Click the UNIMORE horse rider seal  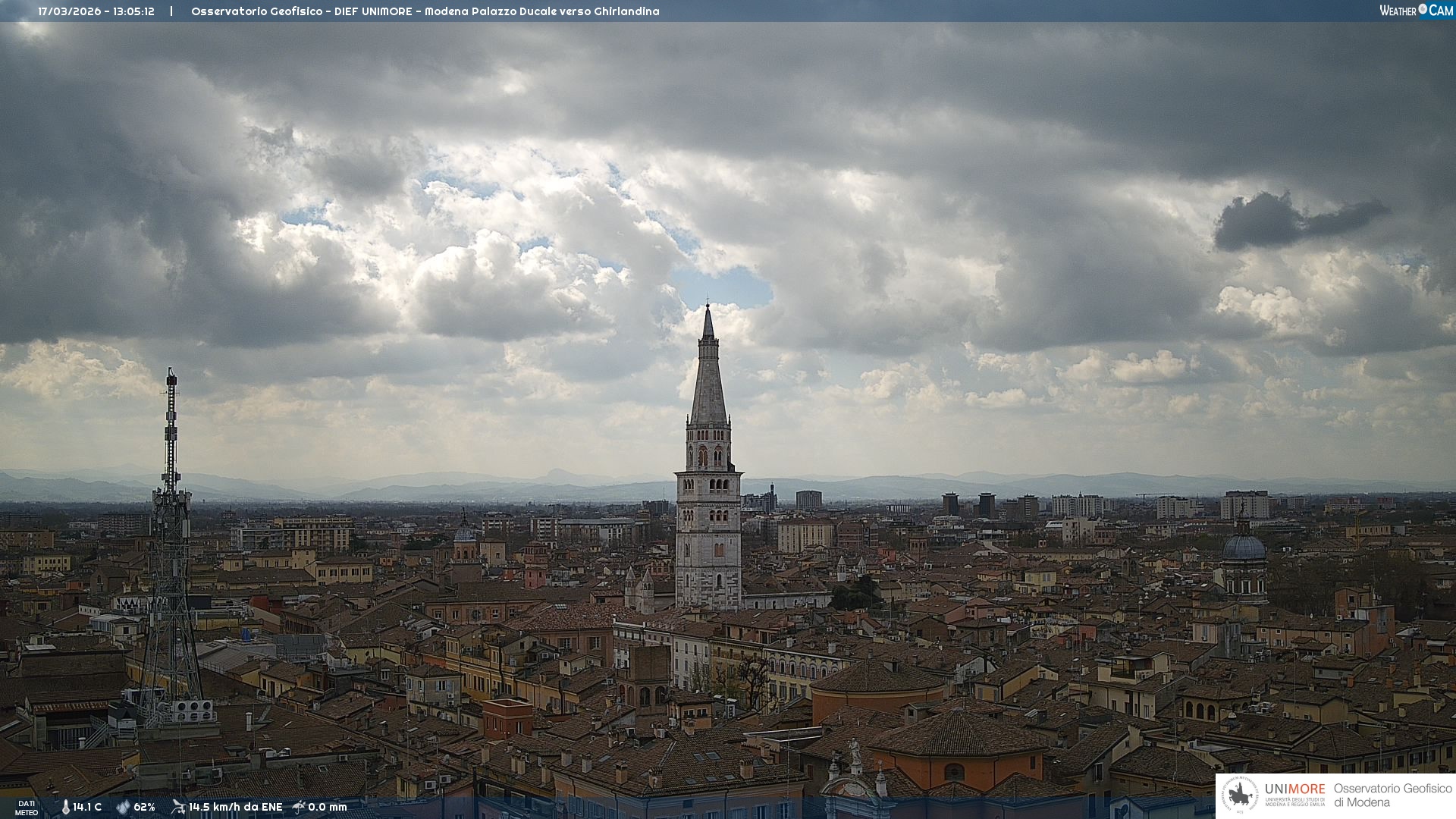point(1240,795)
